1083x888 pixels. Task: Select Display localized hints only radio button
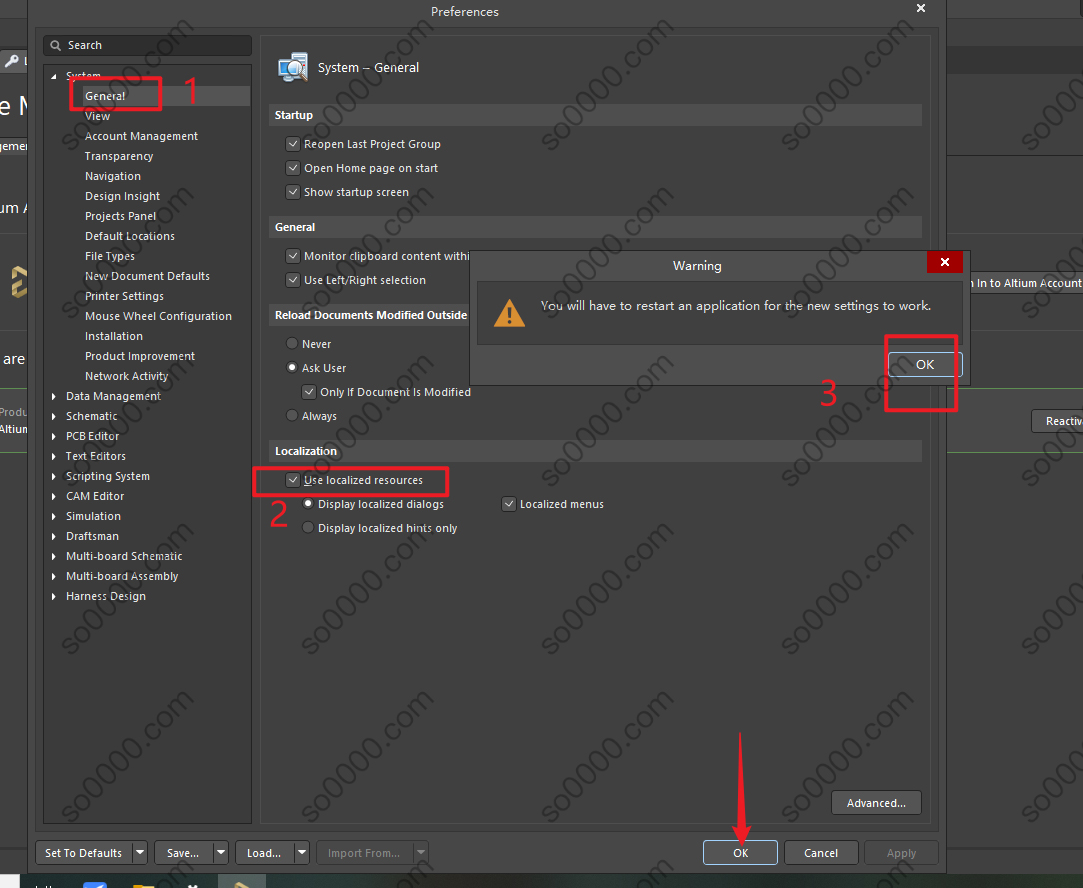coord(308,528)
